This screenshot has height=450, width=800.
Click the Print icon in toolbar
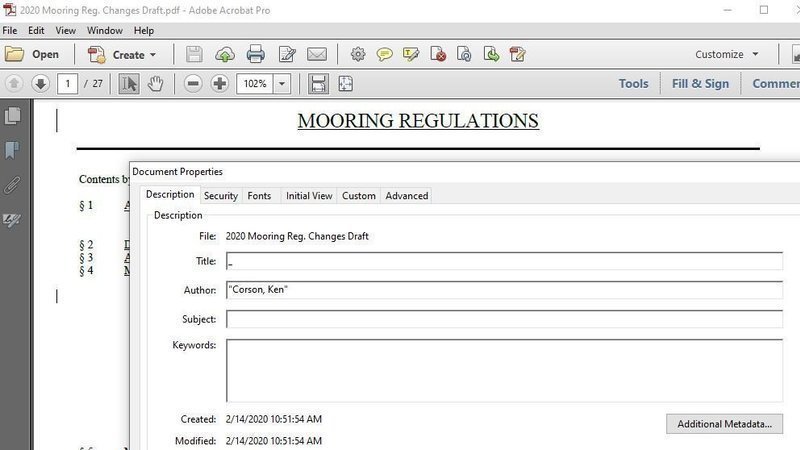(255, 54)
